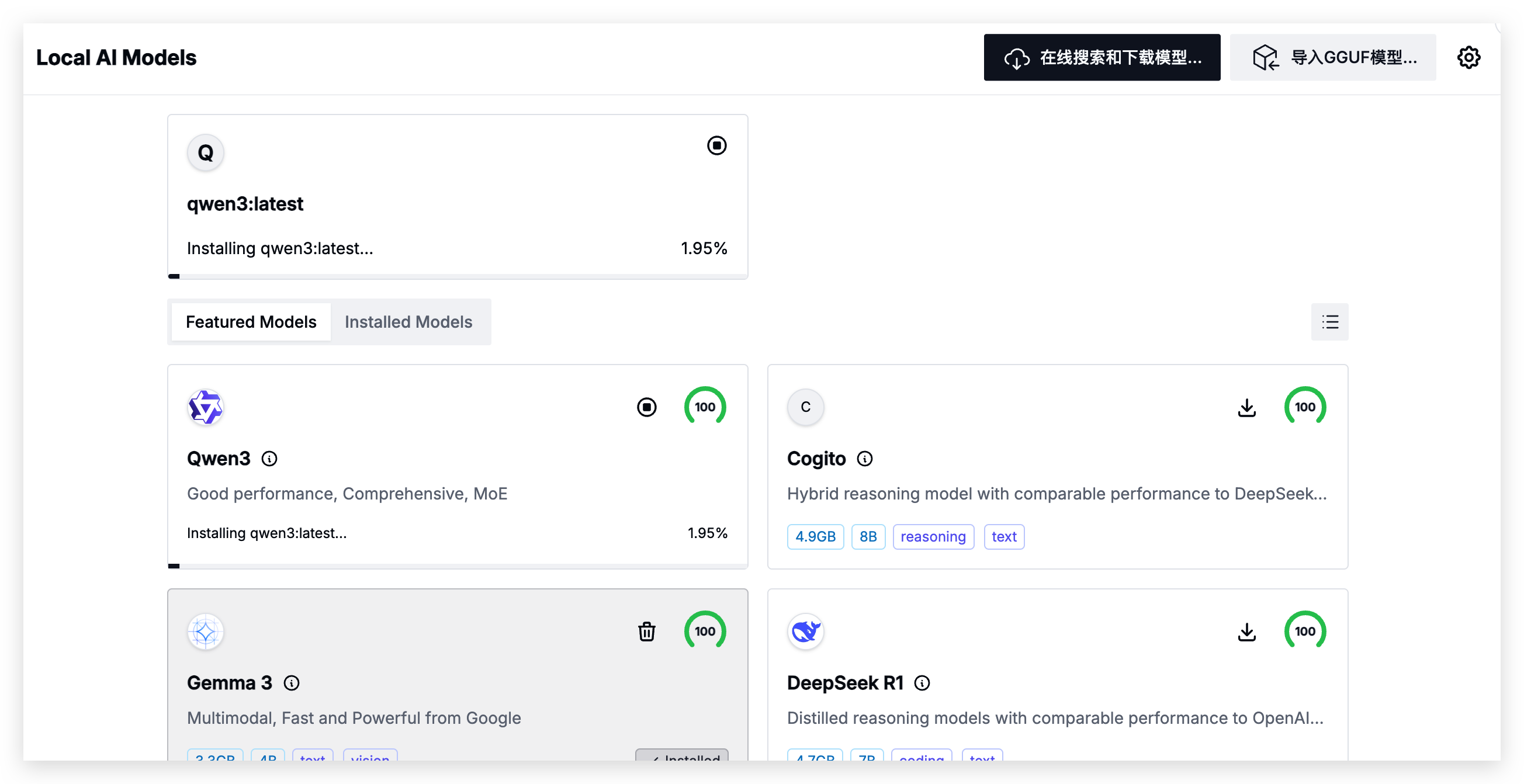
Task: Click the import GGUF model button
Action: click(1332, 57)
